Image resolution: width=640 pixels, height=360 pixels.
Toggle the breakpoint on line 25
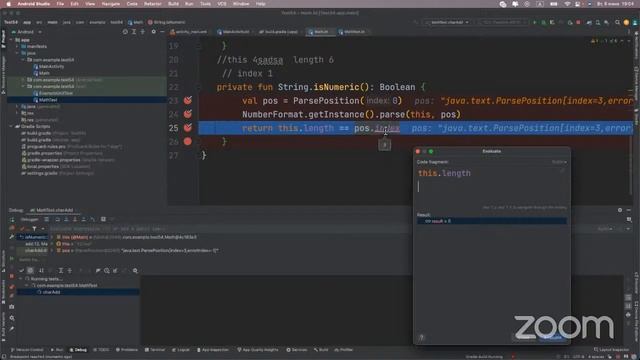pyautogui.click(x=188, y=128)
